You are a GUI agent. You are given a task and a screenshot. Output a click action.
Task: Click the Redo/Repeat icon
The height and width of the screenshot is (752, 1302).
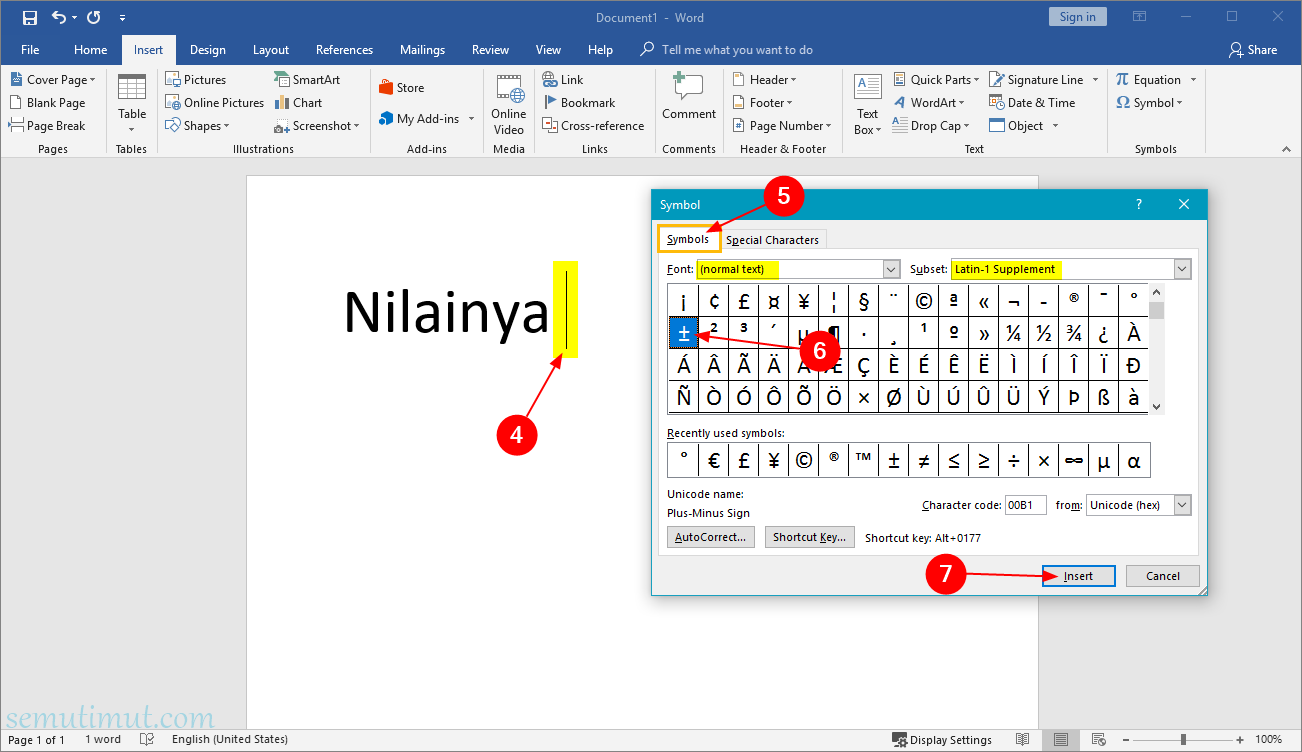(x=93, y=17)
